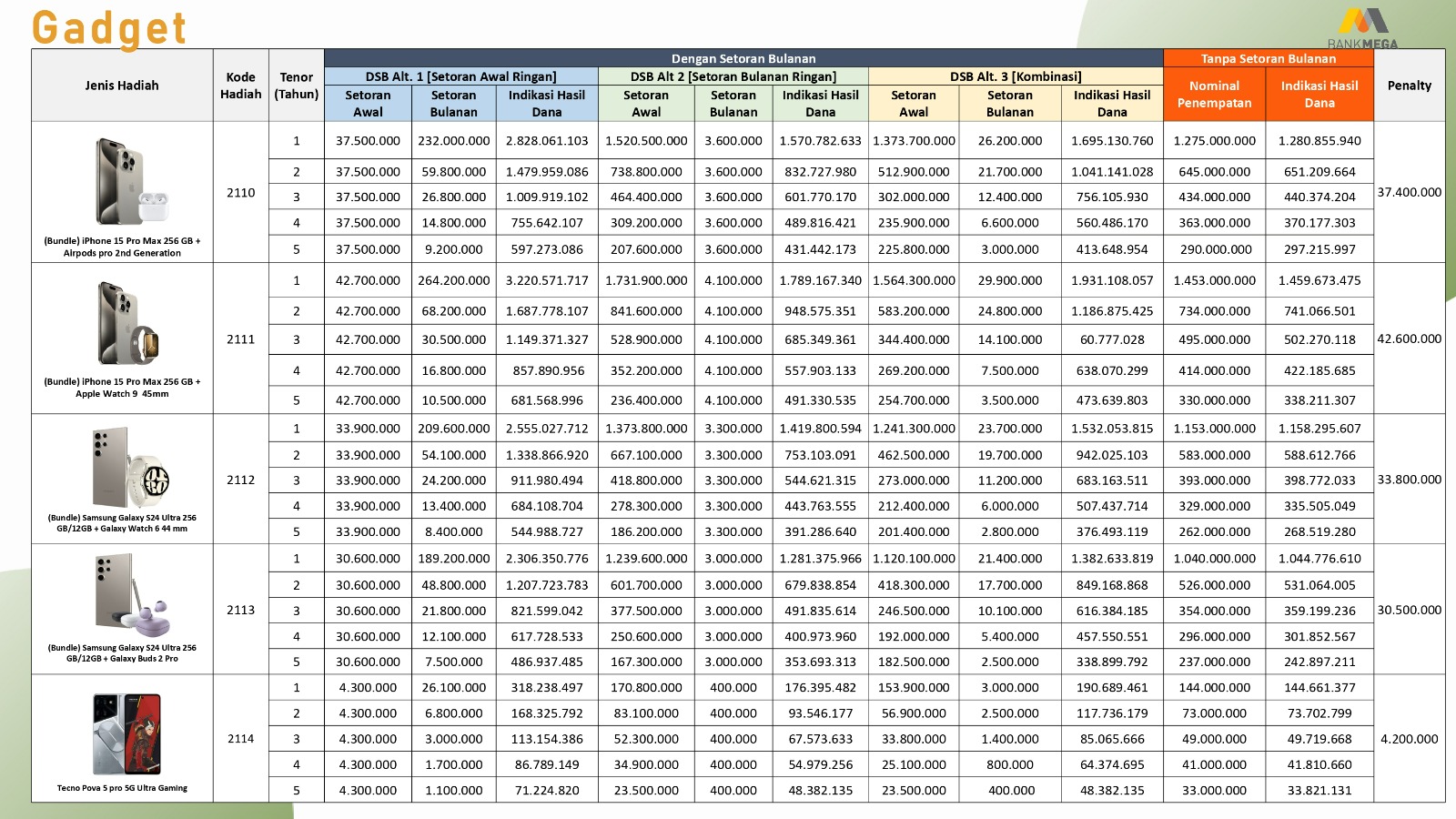Click the iPhone 15 Pro Max + Apple Watch 9 label
Screen dimensions: 1456x819
122,388
